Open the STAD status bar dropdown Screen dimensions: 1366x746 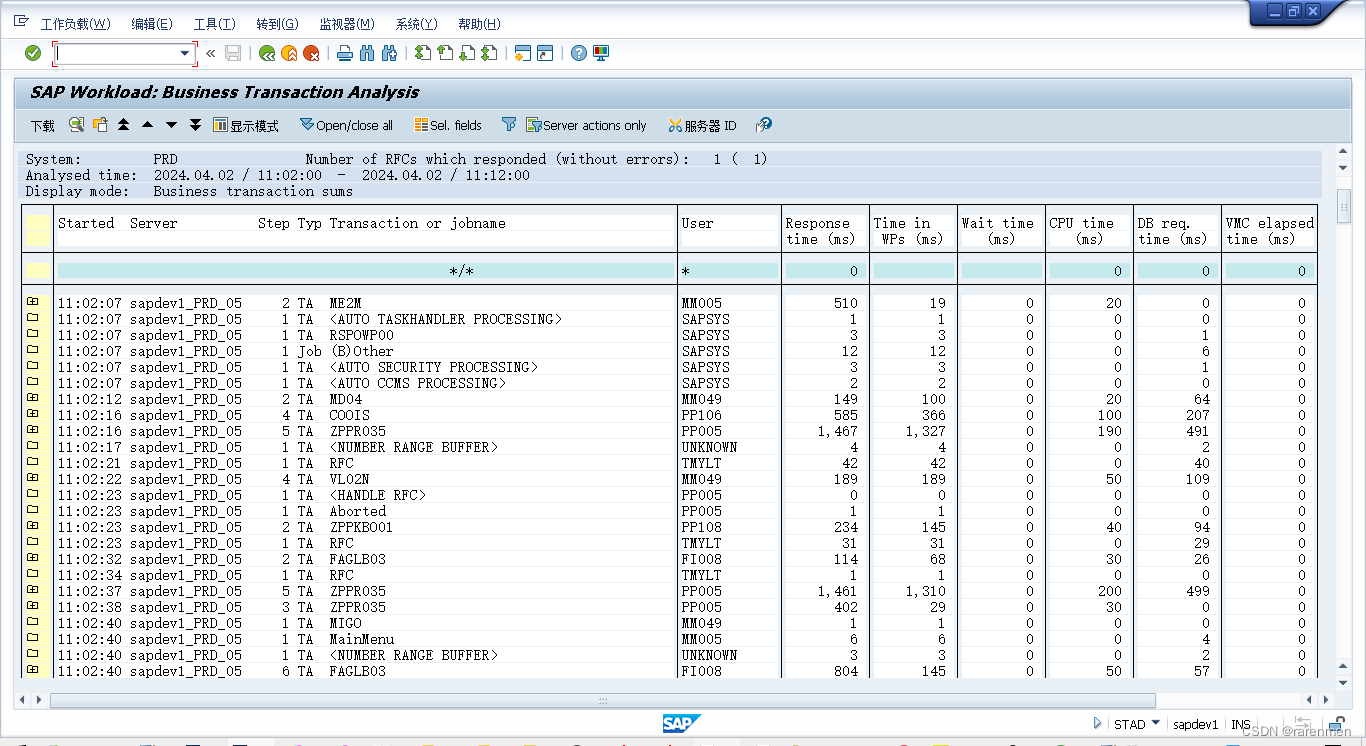coord(1156,723)
